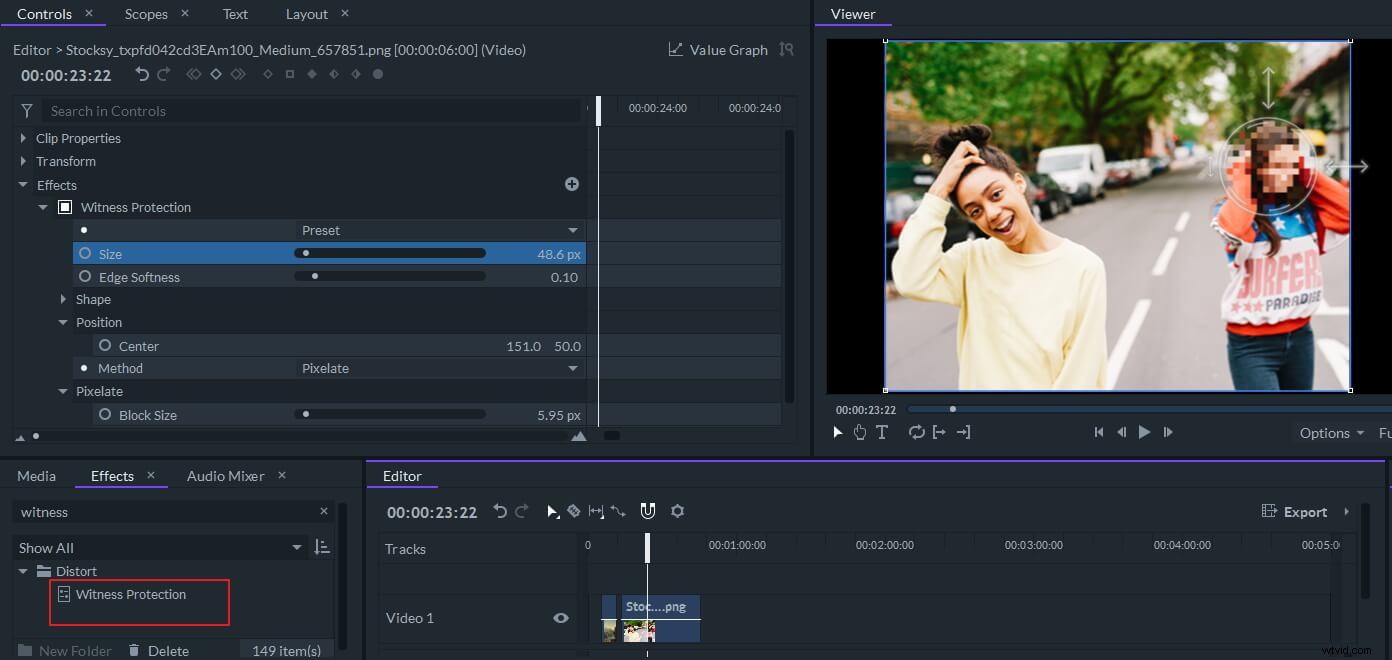This screenshot has height=660, width=1392.
Task: Click the keyframe toggle next to Size
Action: [85, 253]
